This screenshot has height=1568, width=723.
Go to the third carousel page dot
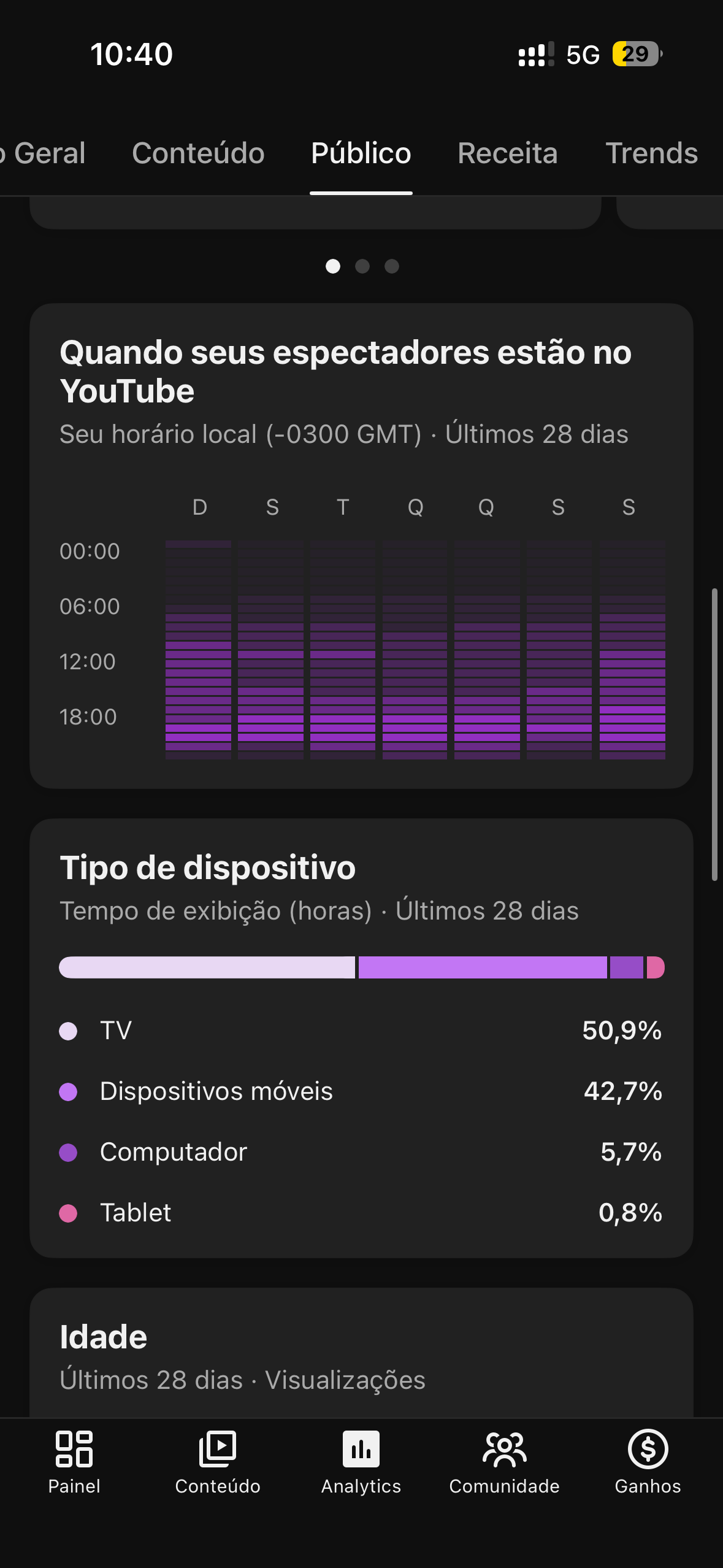(x=392, y=266)
